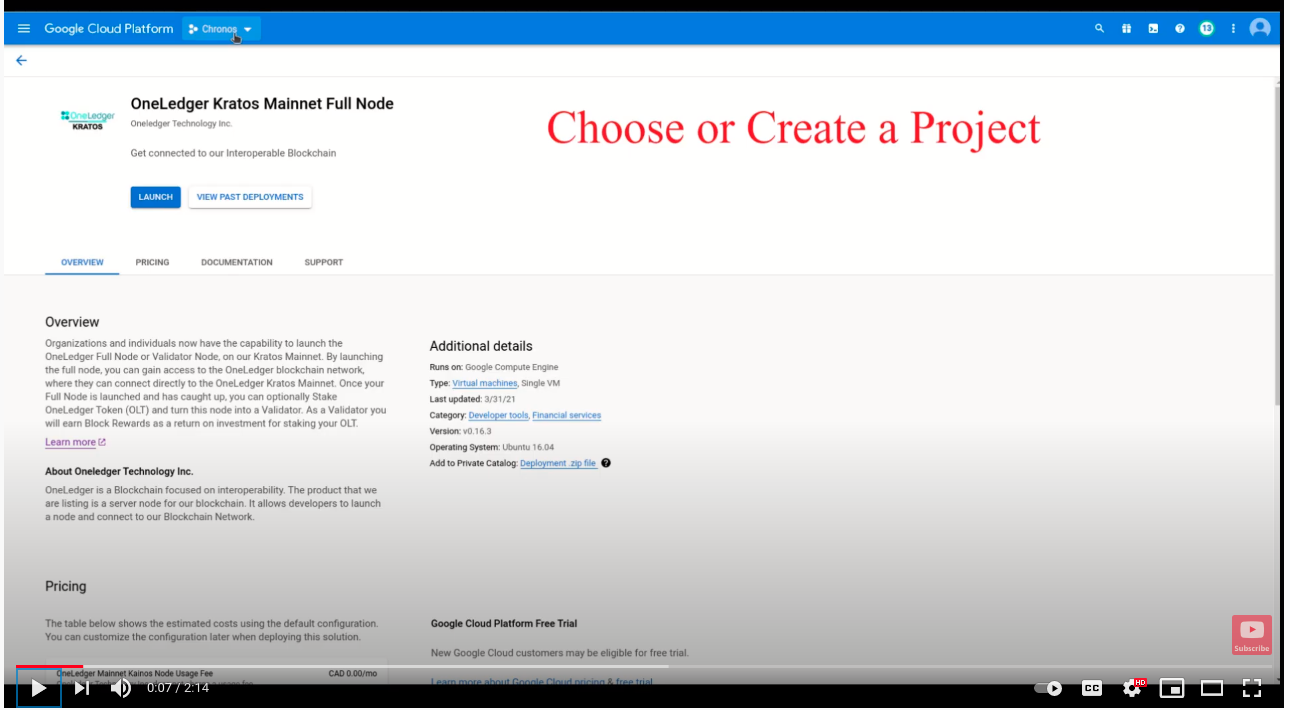1290x710 pixels.
Task: Play the YouTube video
Action: [x=39, y=688]
